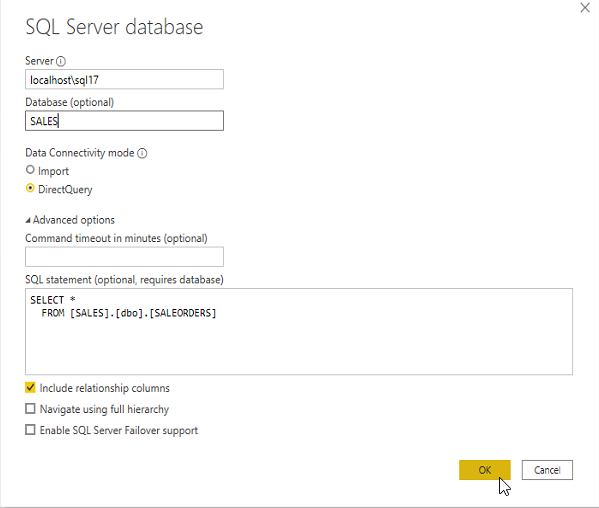Enable Navigate using full hierarchy
The image size is (599, 508).
(x=30, y=409)
